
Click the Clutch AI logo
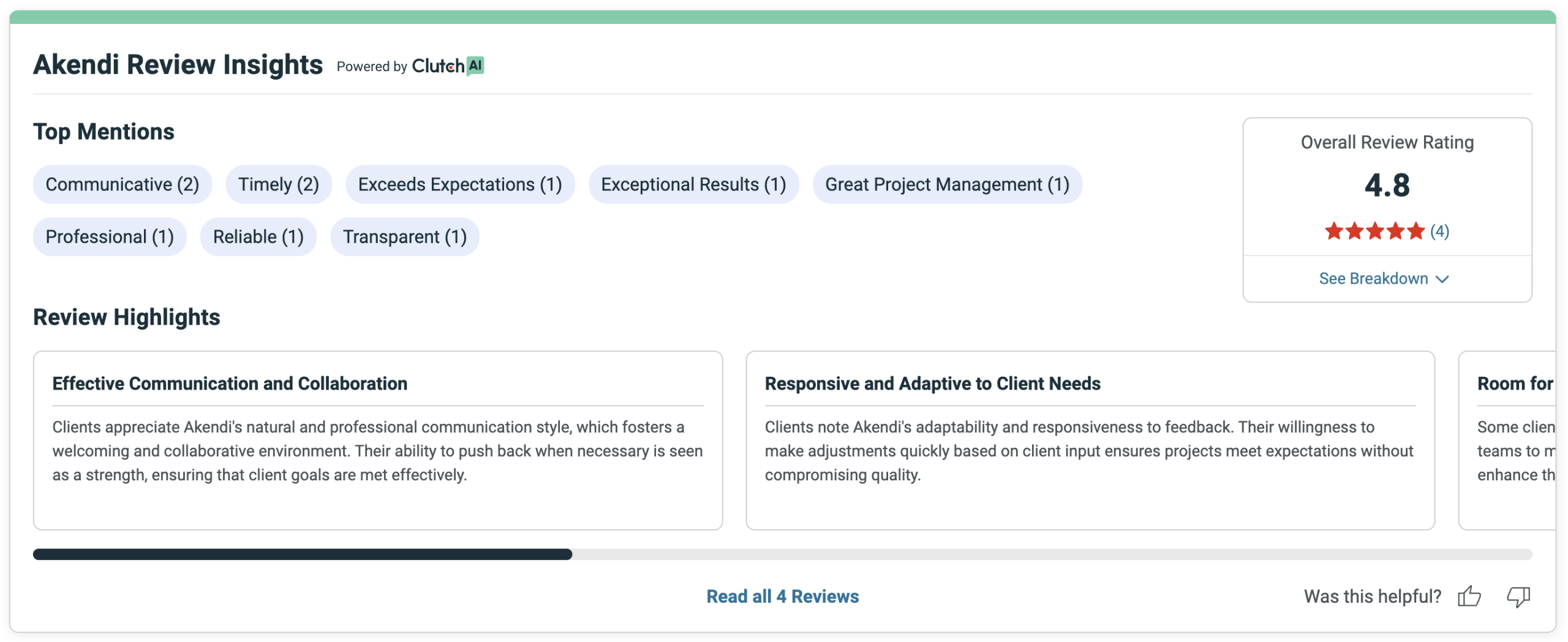(x=448, y=66)
